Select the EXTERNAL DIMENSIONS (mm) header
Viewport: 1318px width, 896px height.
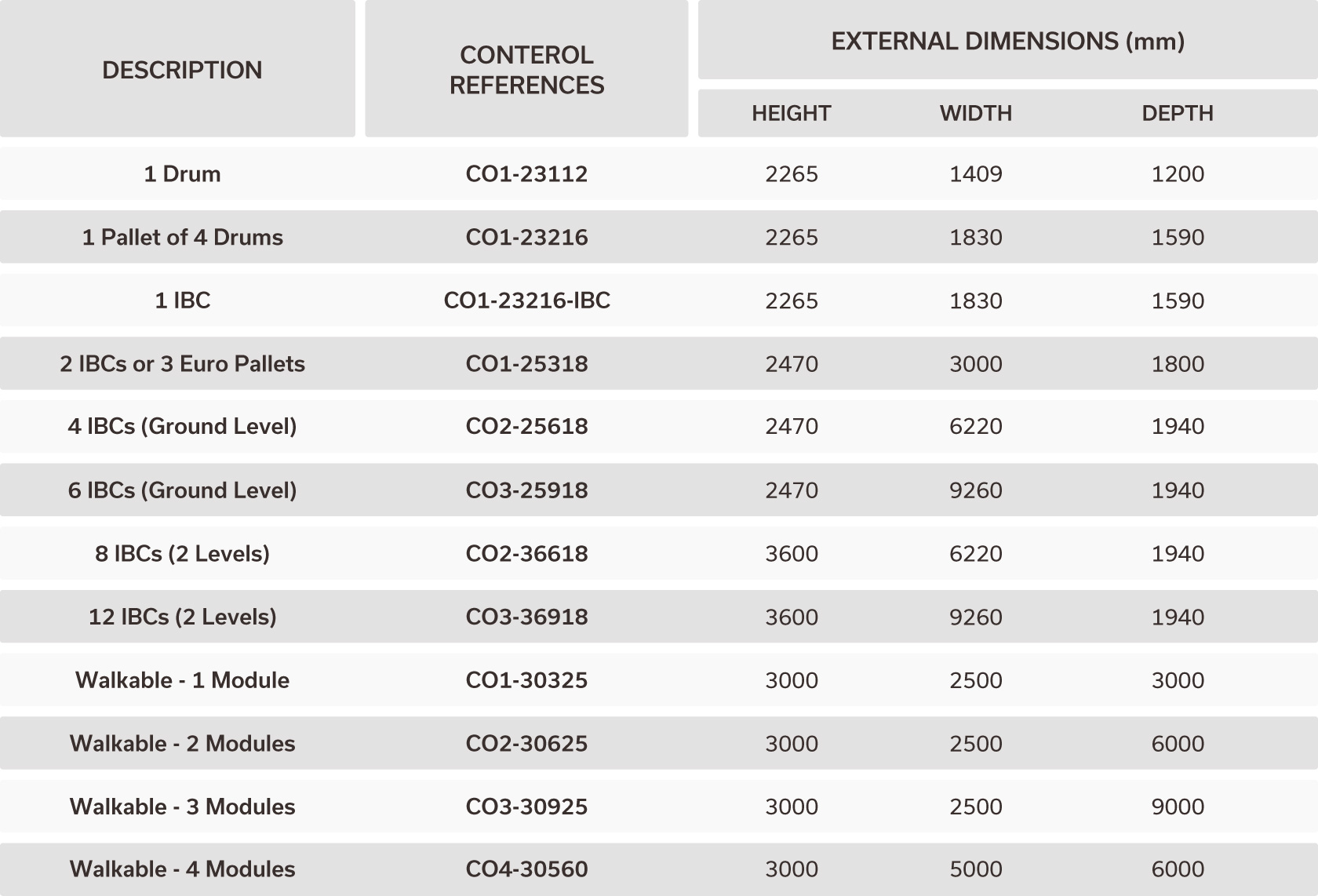coord(1008,41)
